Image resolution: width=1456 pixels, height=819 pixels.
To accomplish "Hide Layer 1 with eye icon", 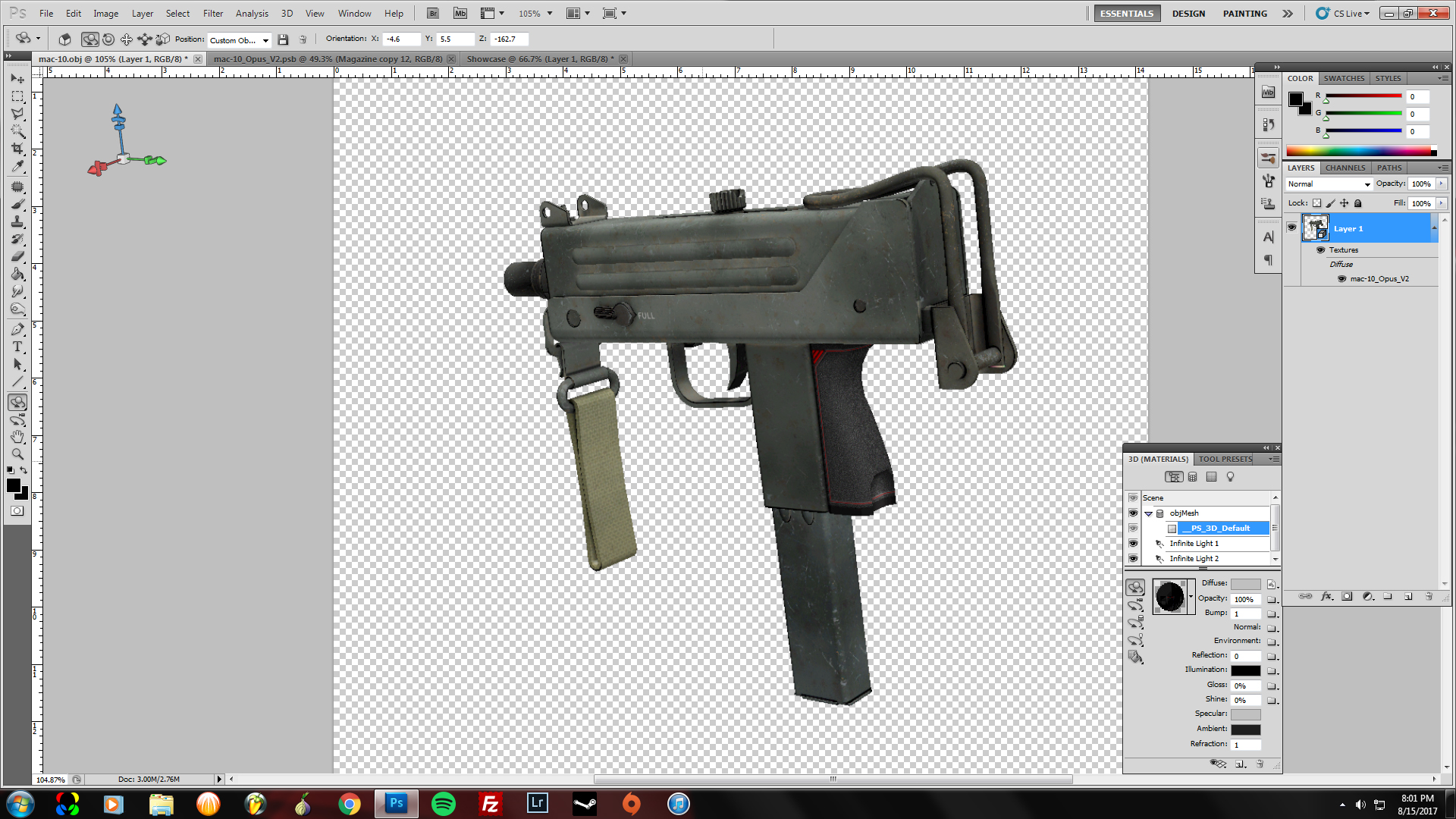I will (x=1291, y=227).
